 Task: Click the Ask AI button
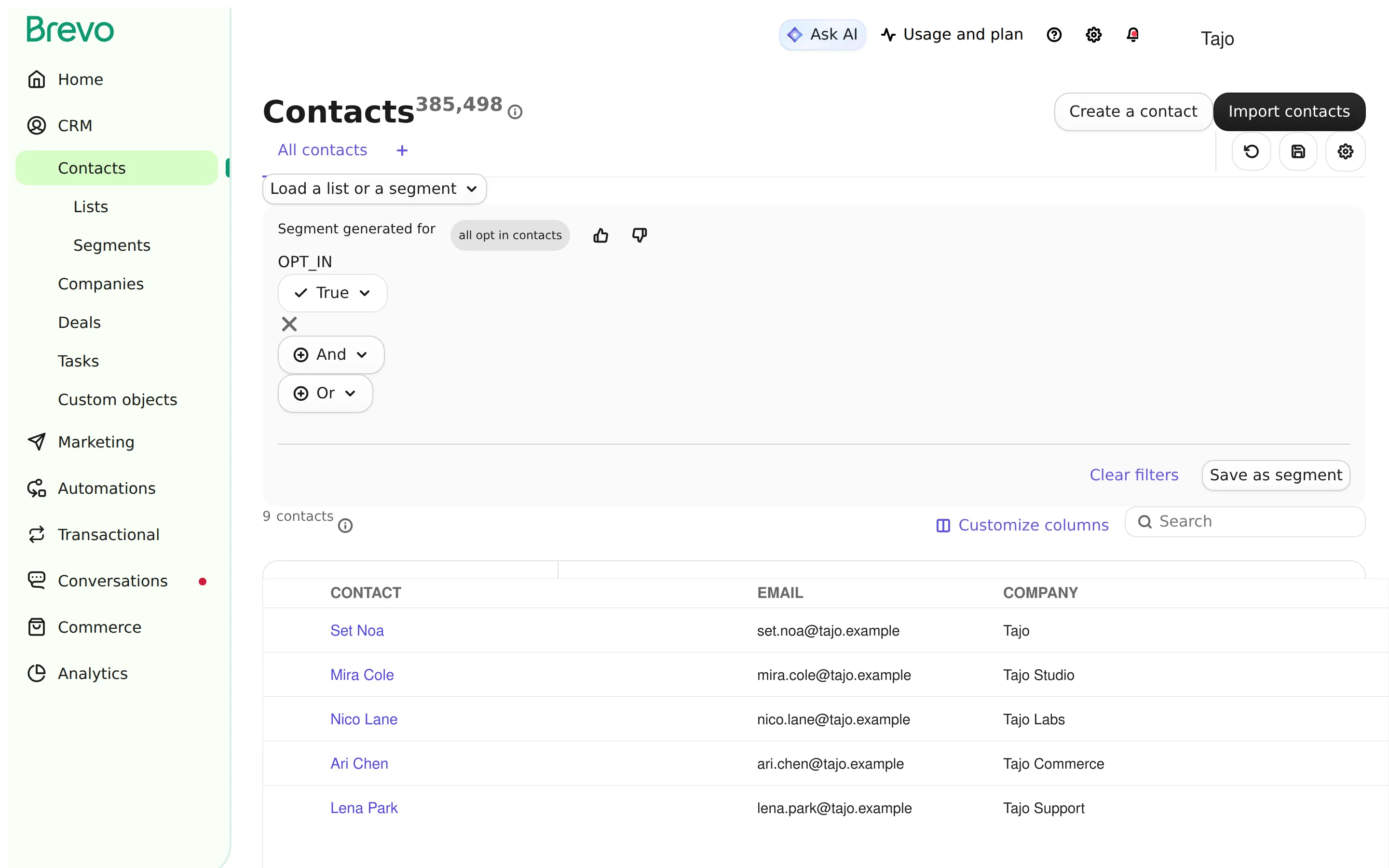click(x=822, y=35)
